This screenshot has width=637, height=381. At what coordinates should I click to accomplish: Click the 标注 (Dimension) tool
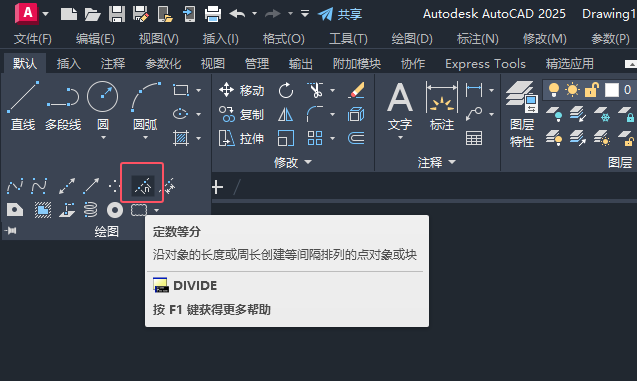click(442, 106)
